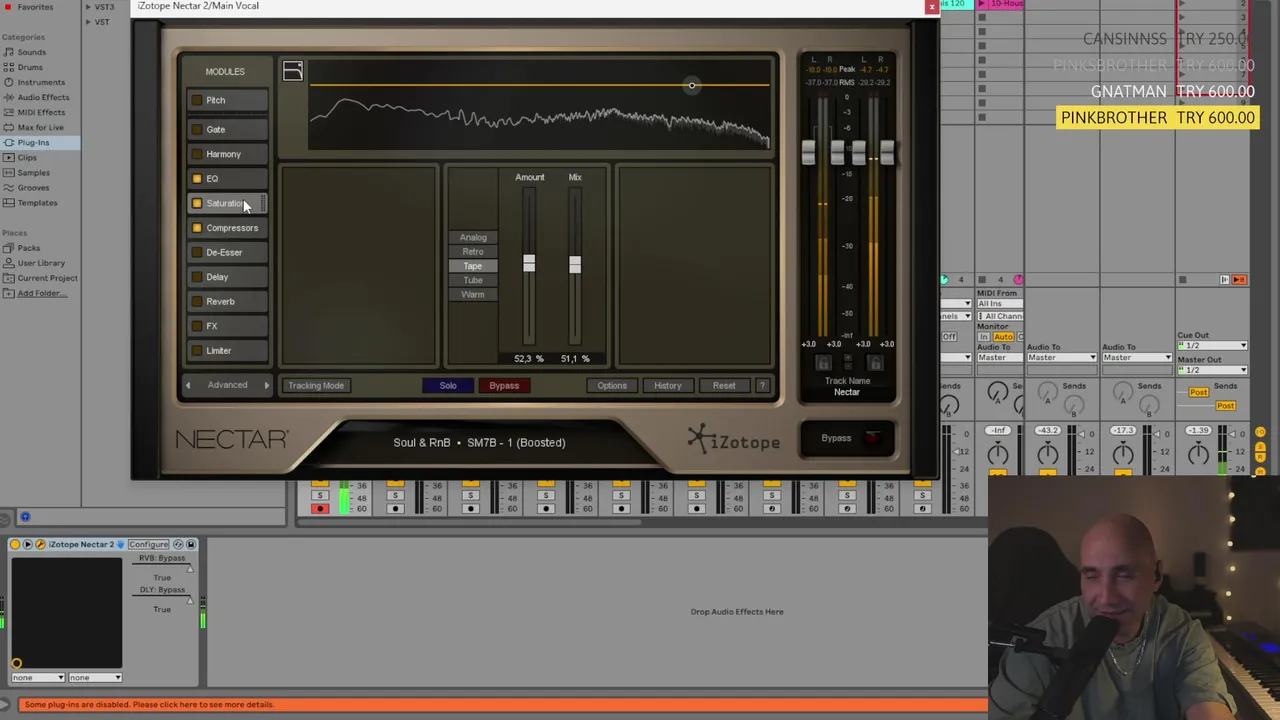Open the History panel
The image size is (1280, 720).
pyautogui.click(x=668, y=385)
